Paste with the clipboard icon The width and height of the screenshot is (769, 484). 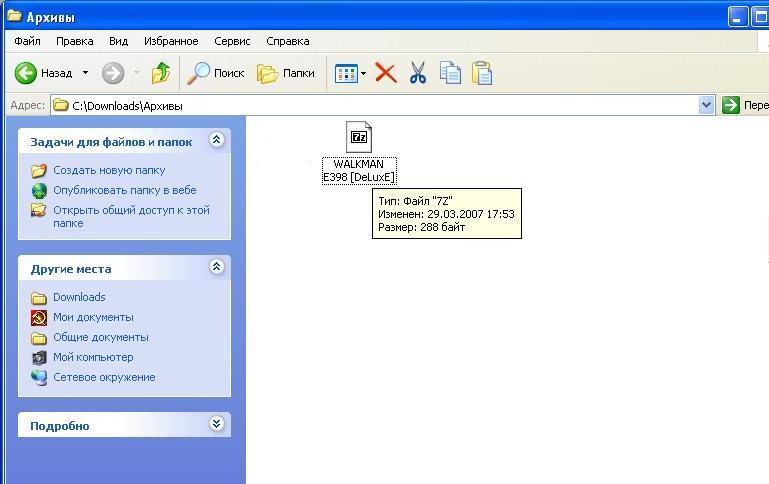pyautogui.click(x=482, y=73)
